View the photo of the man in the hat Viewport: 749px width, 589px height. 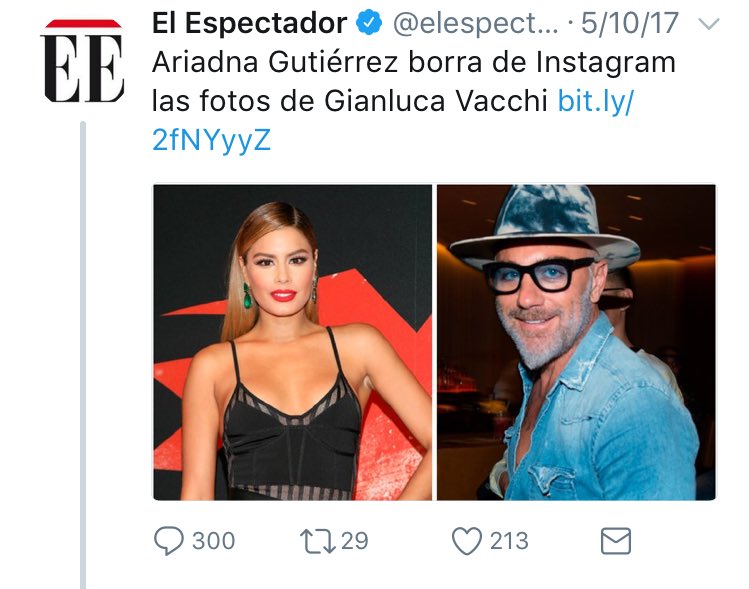click(577, 342)
